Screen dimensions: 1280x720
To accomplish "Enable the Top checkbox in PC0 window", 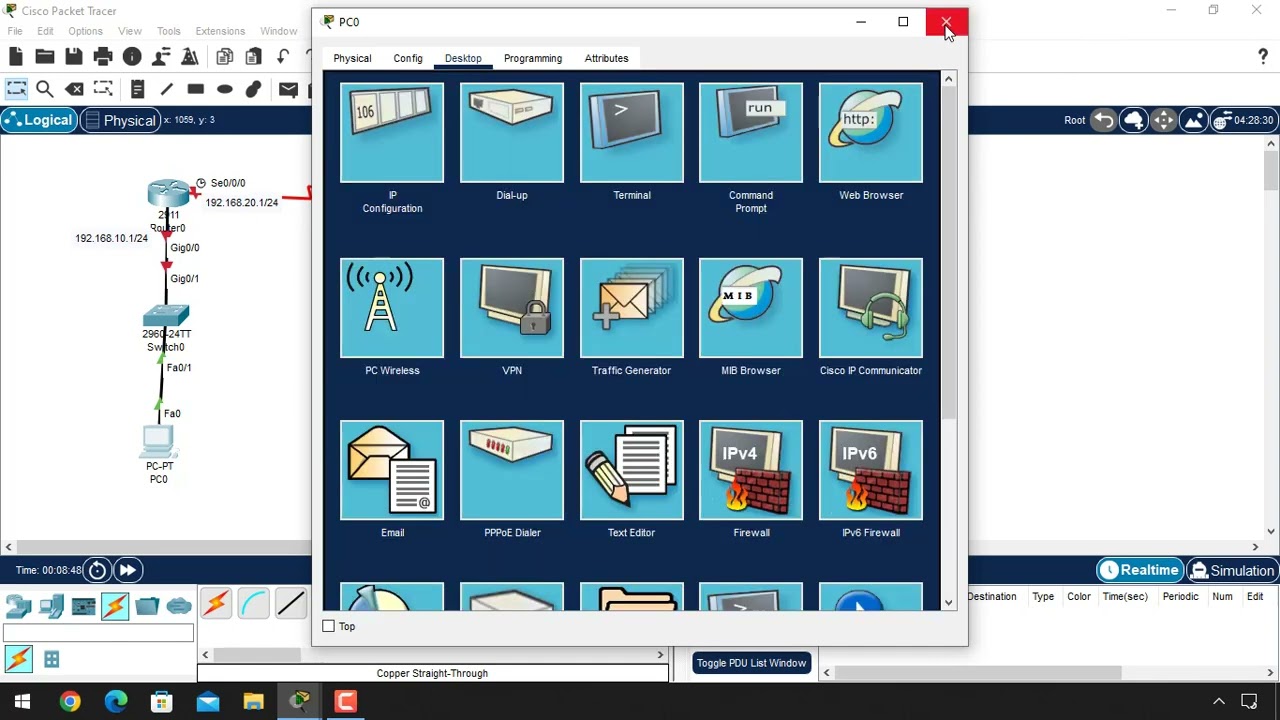I will point(328,626).
